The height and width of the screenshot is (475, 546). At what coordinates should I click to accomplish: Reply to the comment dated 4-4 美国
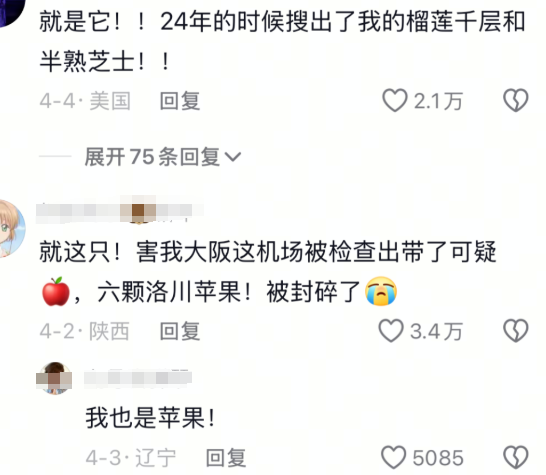tap(180, 101)
